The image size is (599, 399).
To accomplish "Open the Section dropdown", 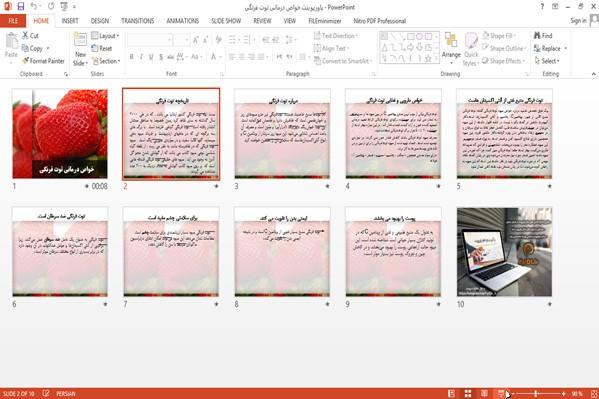I will [106, 61].
